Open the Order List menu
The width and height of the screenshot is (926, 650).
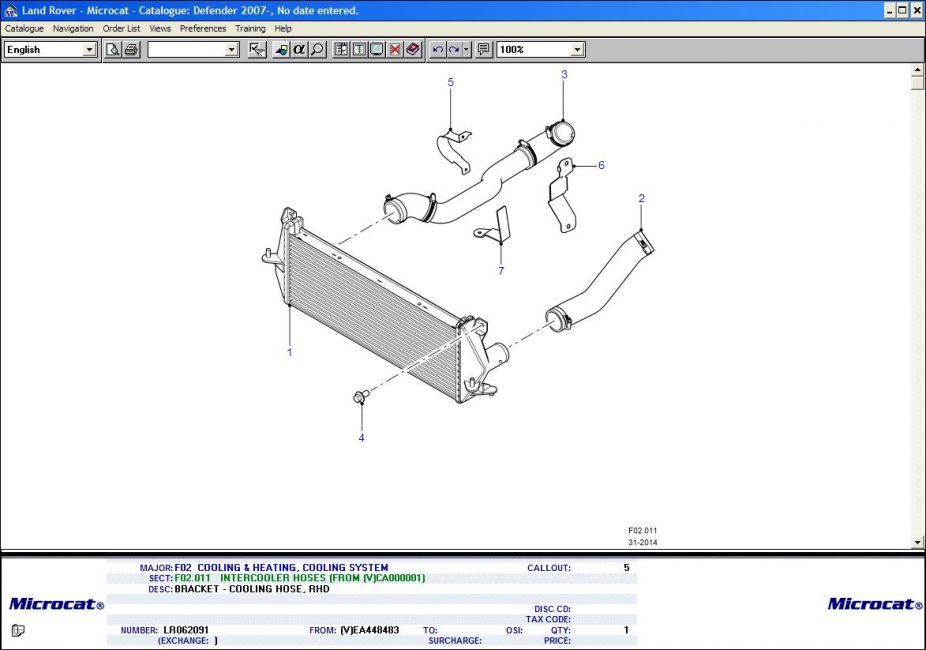click(122, 28)
